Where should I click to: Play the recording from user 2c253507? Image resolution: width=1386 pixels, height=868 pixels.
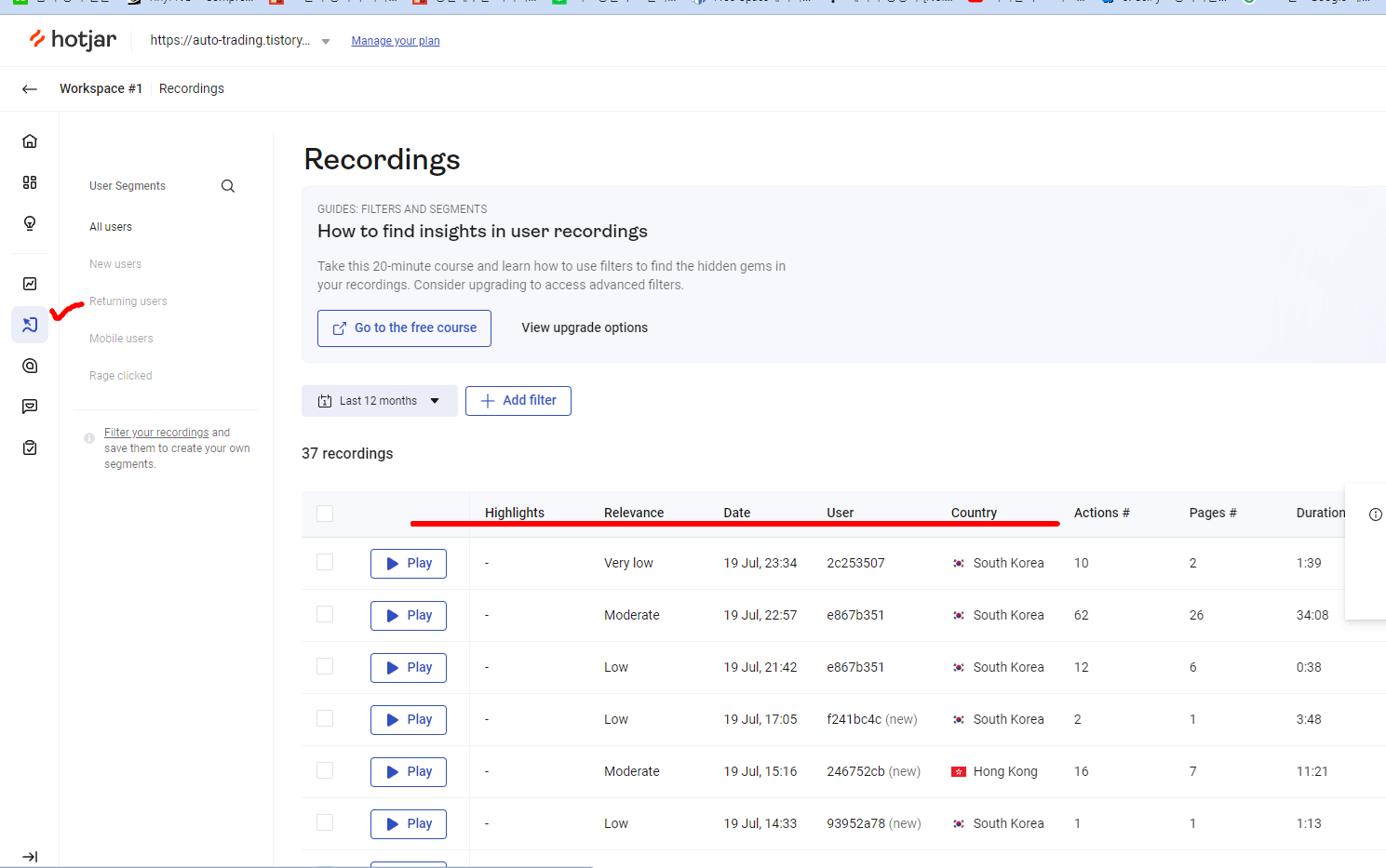409,564
